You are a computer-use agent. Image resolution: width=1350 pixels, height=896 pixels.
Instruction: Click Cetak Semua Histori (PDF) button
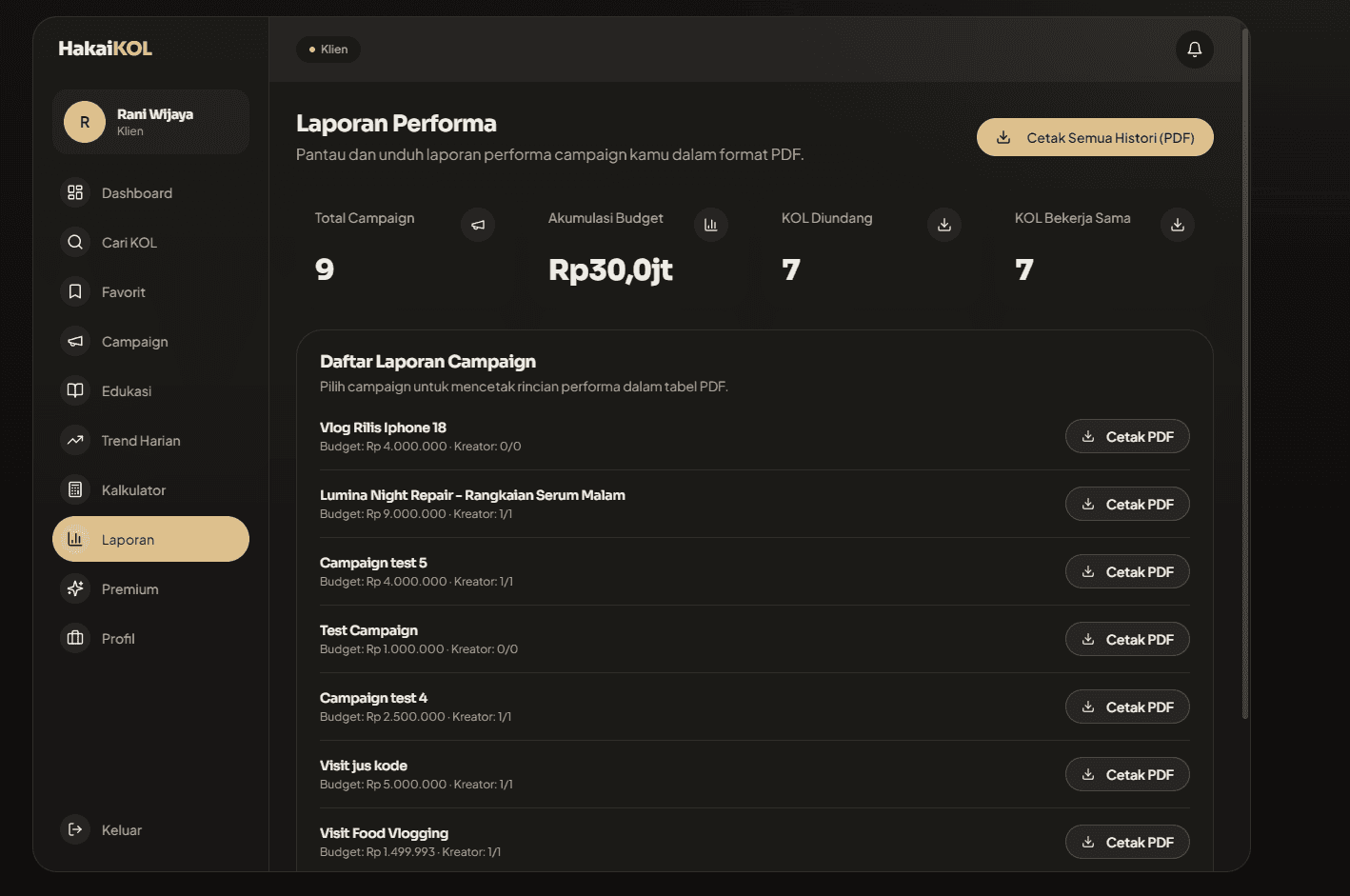coord(1095,137)
